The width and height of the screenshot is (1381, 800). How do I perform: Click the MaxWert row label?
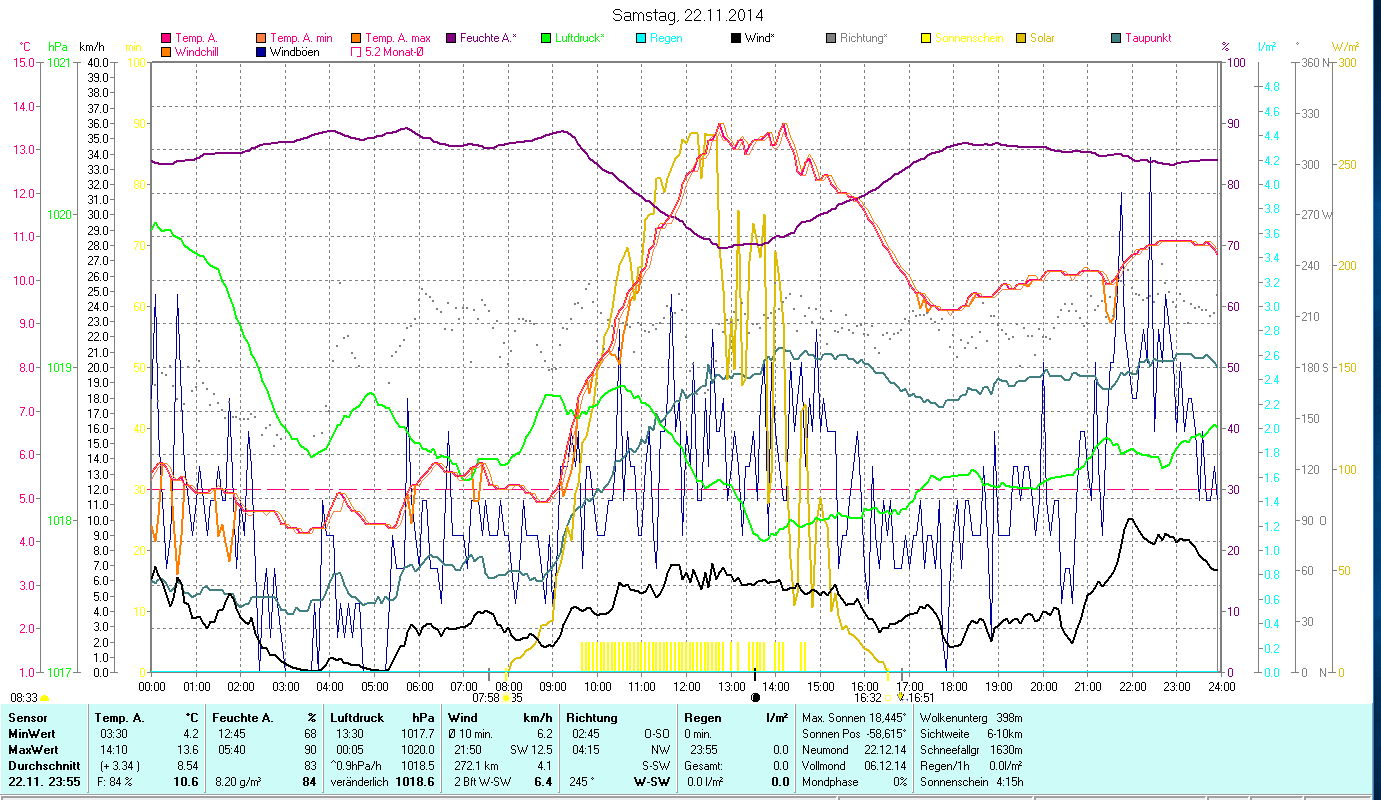click(33, 749)
